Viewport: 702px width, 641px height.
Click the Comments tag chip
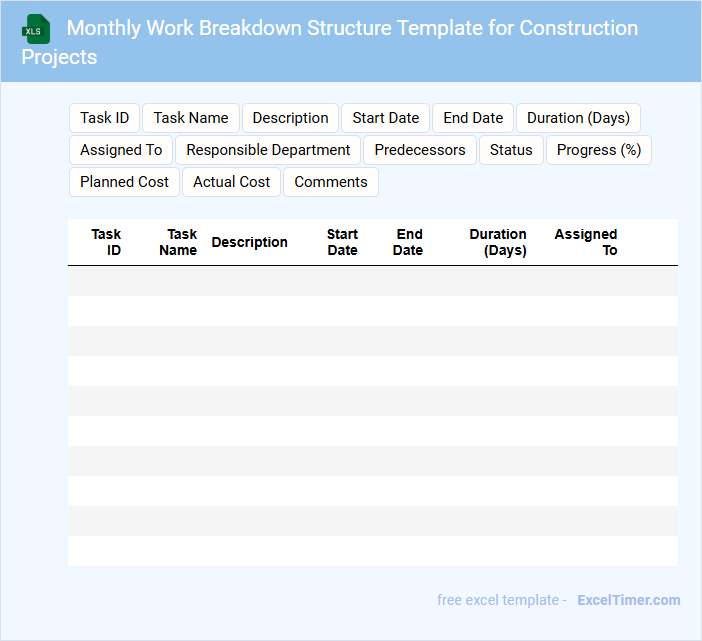[x=331, y=182]
